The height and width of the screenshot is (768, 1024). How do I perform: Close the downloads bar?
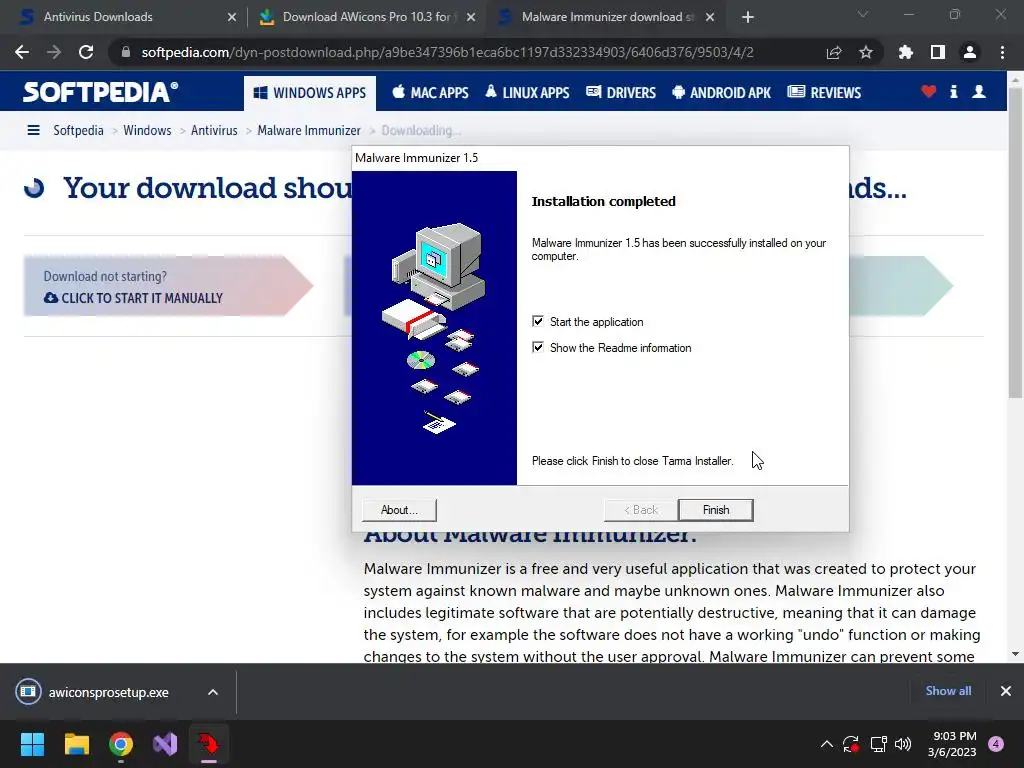pyautogui.click(x=1006, y=691)
